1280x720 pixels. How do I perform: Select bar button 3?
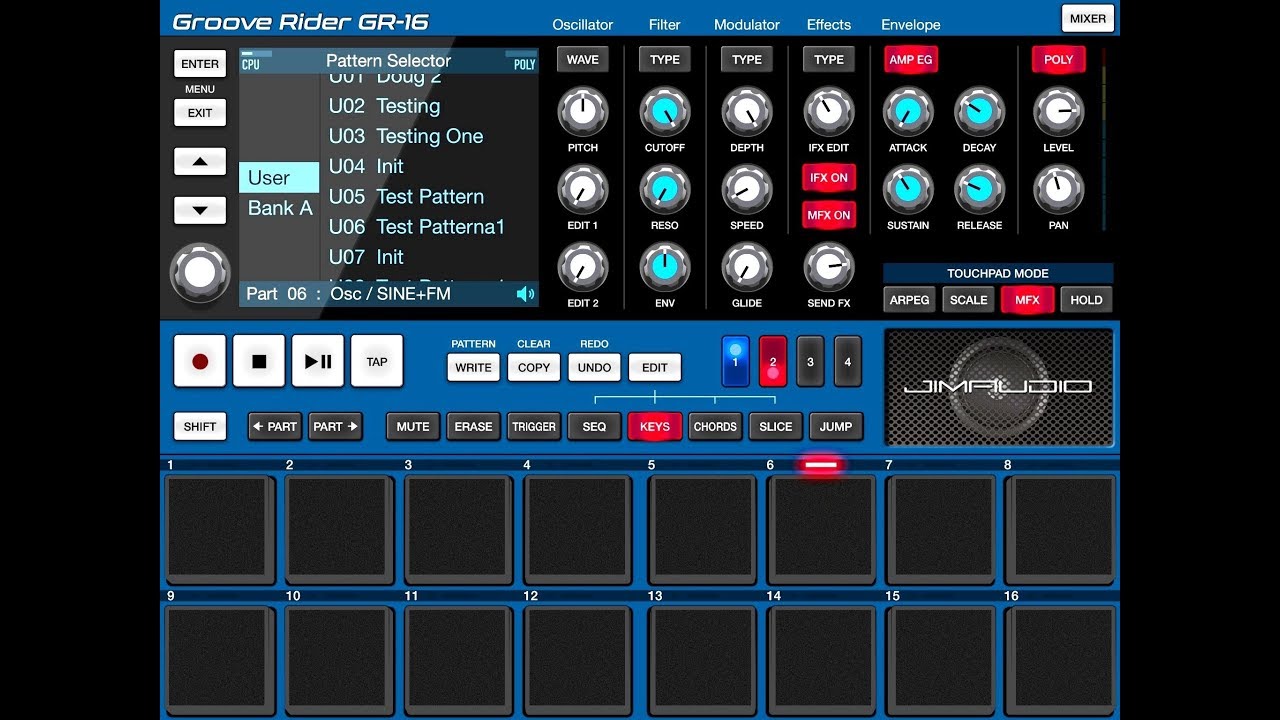click(810, 361)
